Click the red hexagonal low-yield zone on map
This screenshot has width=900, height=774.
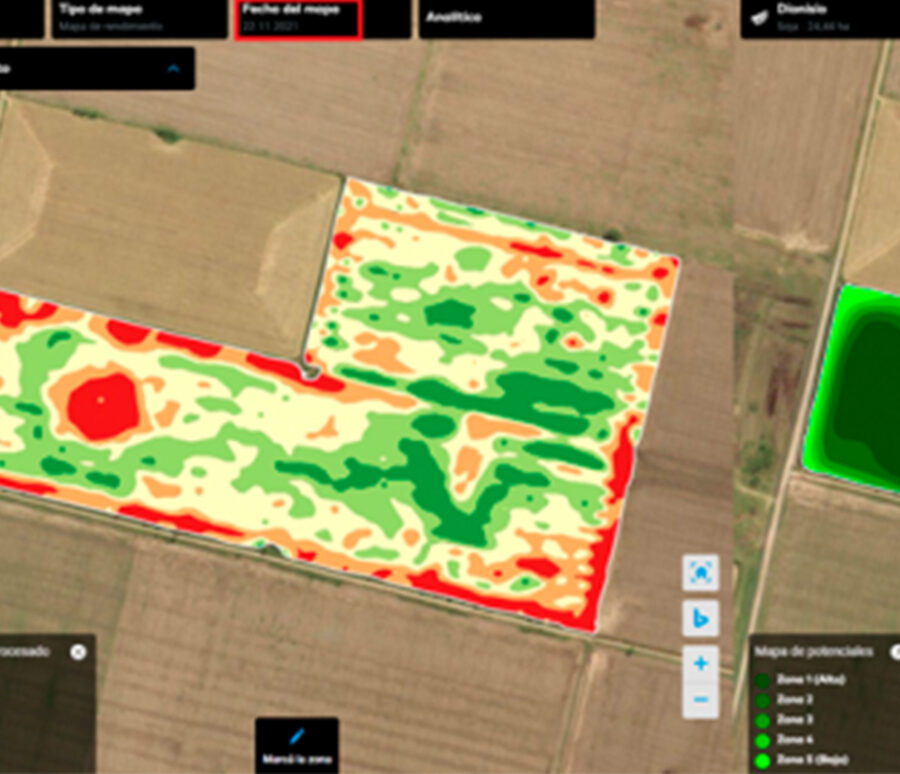pyautogui.click(x=103, y=402)
